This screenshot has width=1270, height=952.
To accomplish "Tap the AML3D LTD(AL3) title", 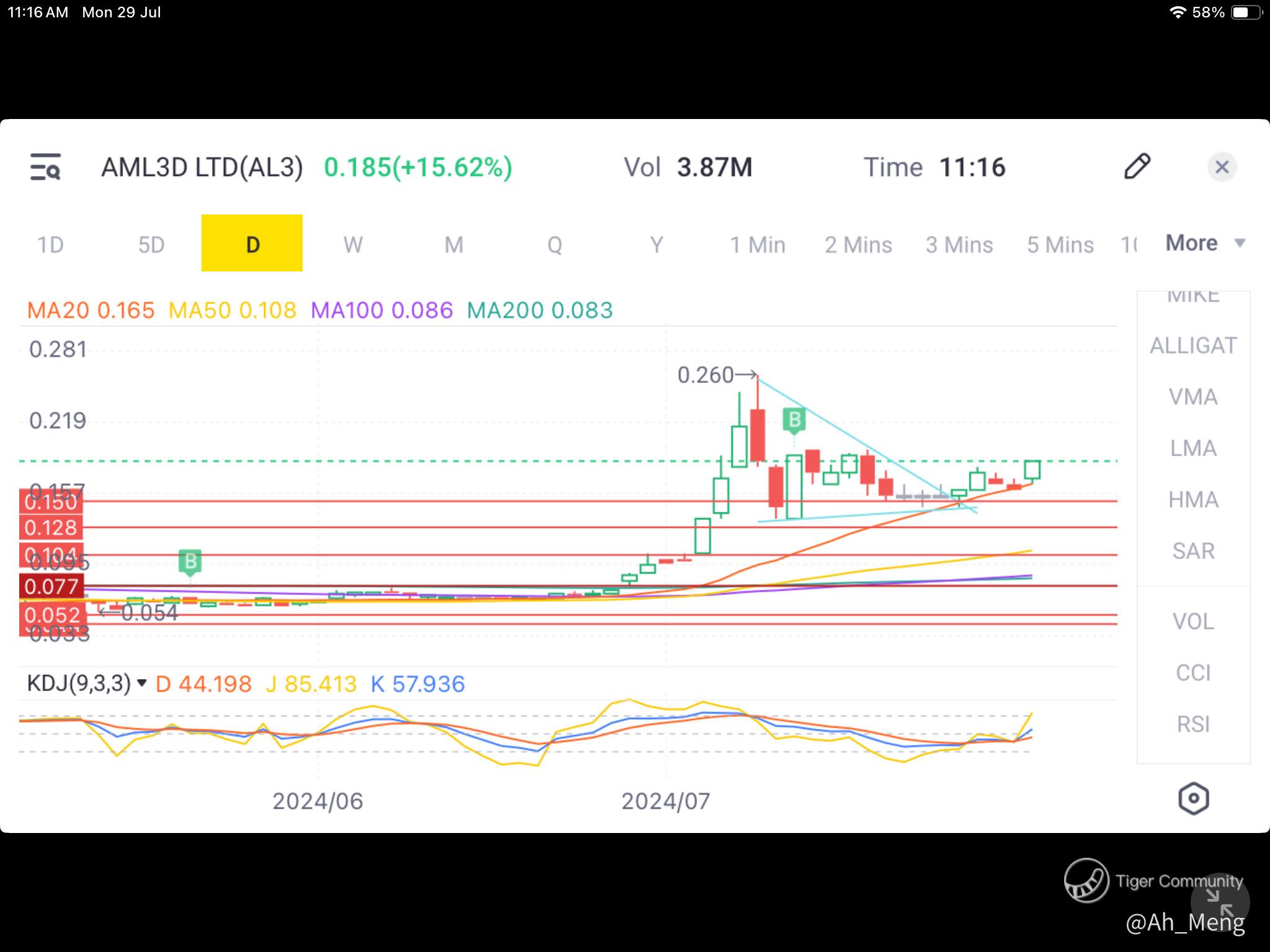I will (x=202, y=167).
